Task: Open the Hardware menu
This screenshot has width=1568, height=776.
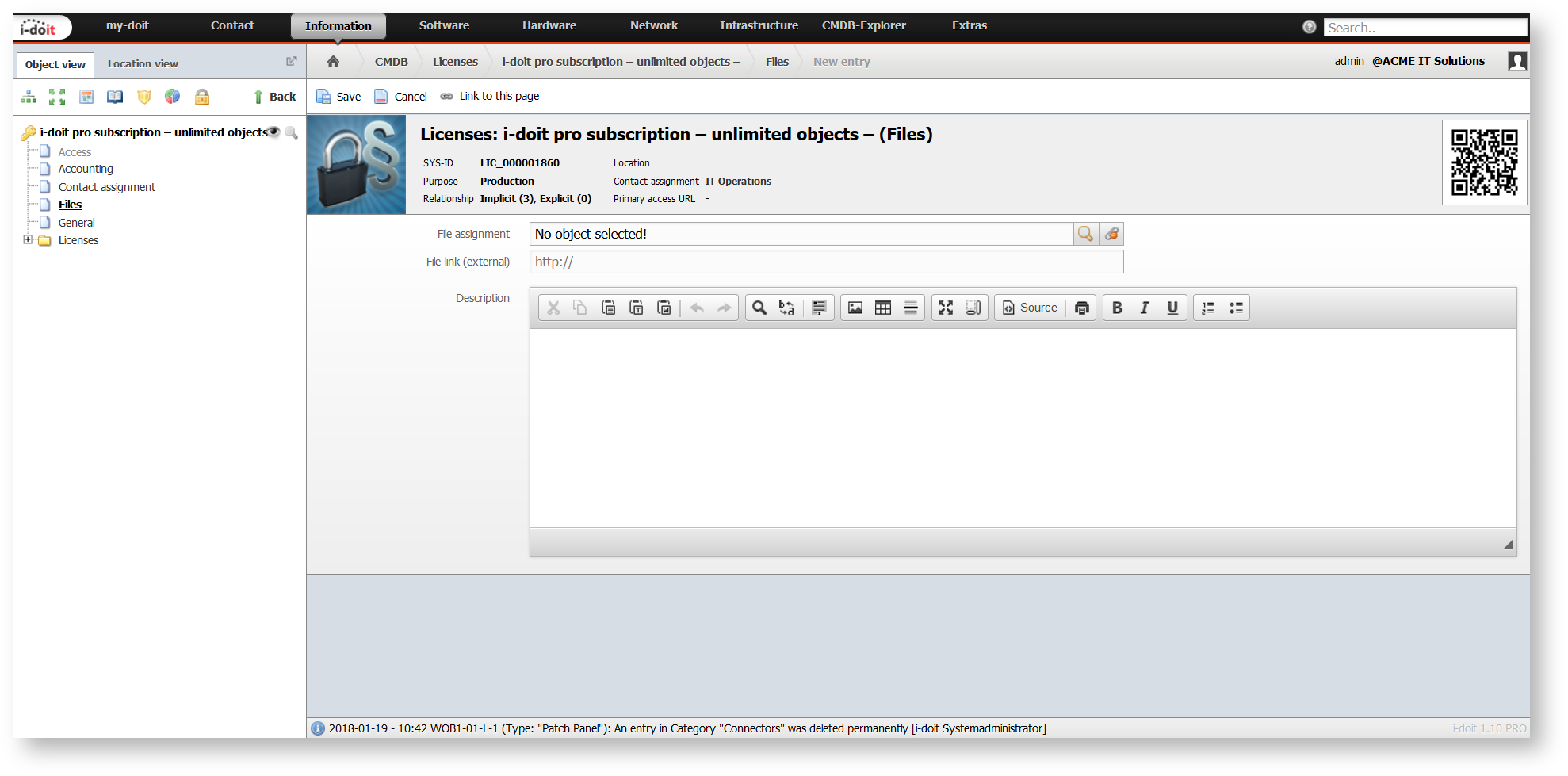Action: point(549,25)
